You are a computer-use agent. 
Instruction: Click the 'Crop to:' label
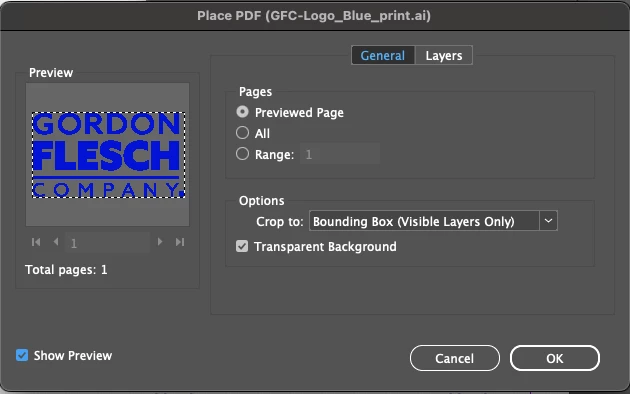coord(280,221)
